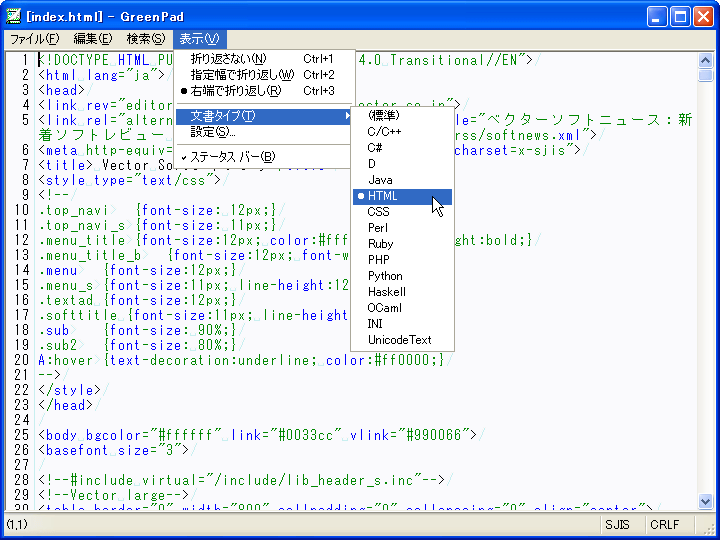Choose (標準) document type
This screenshot has width=720, height=540.
pos(402,115)
